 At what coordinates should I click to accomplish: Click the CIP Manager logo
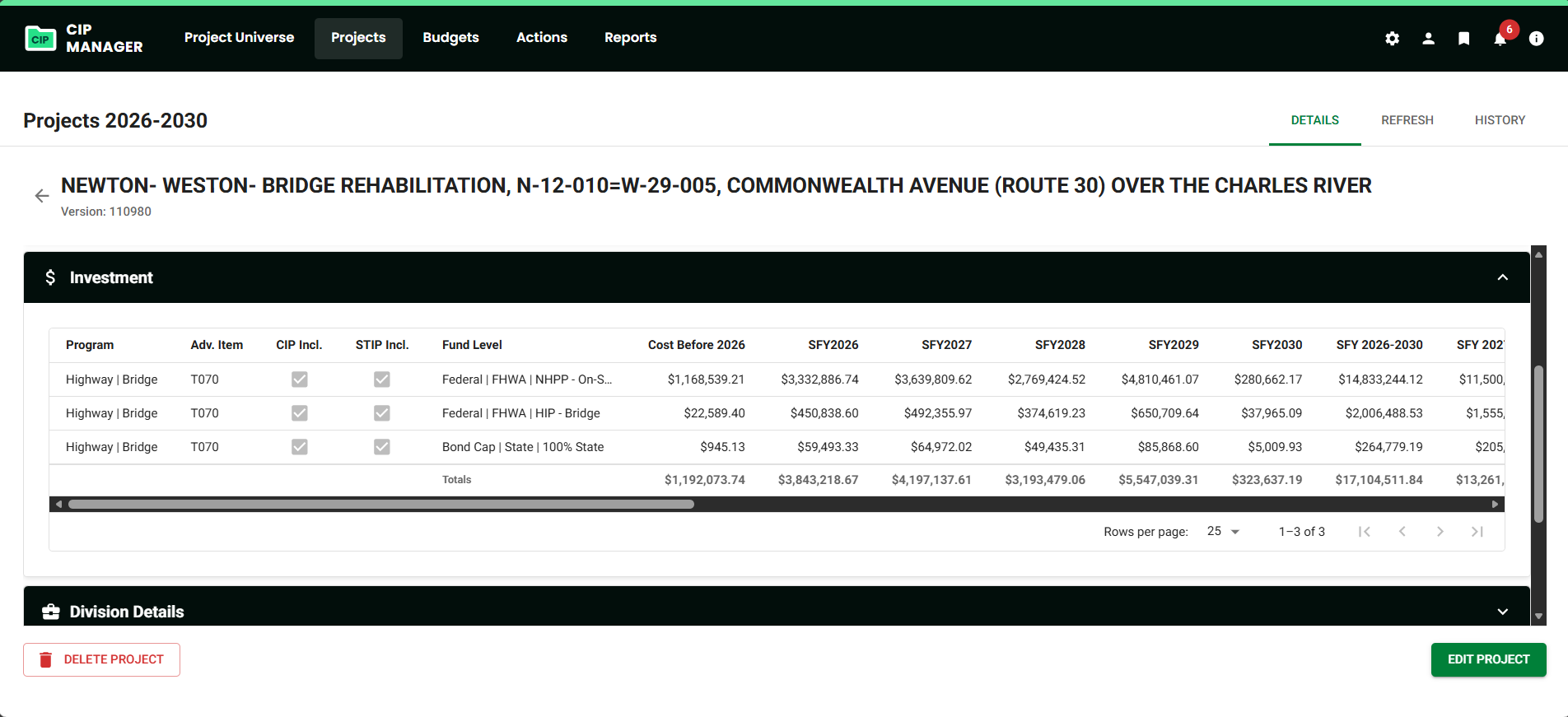(83, 39)
